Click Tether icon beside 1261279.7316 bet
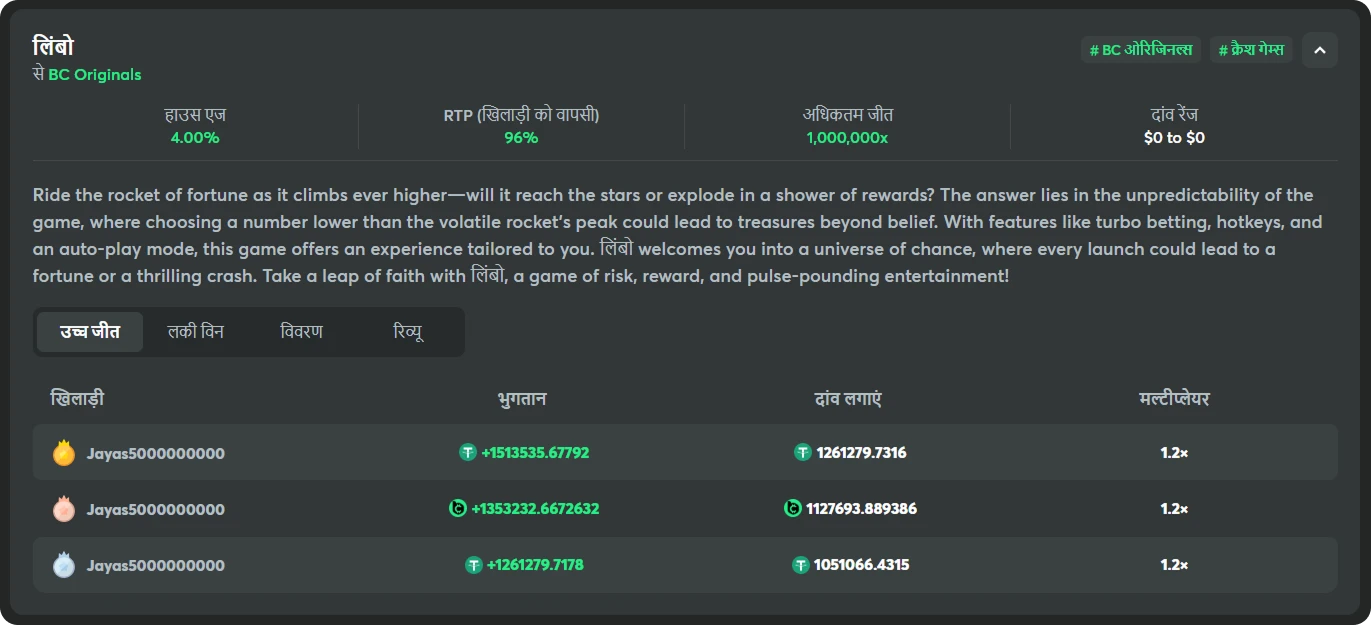Viewport: 1371px width, 625px height. pos(802,453)
